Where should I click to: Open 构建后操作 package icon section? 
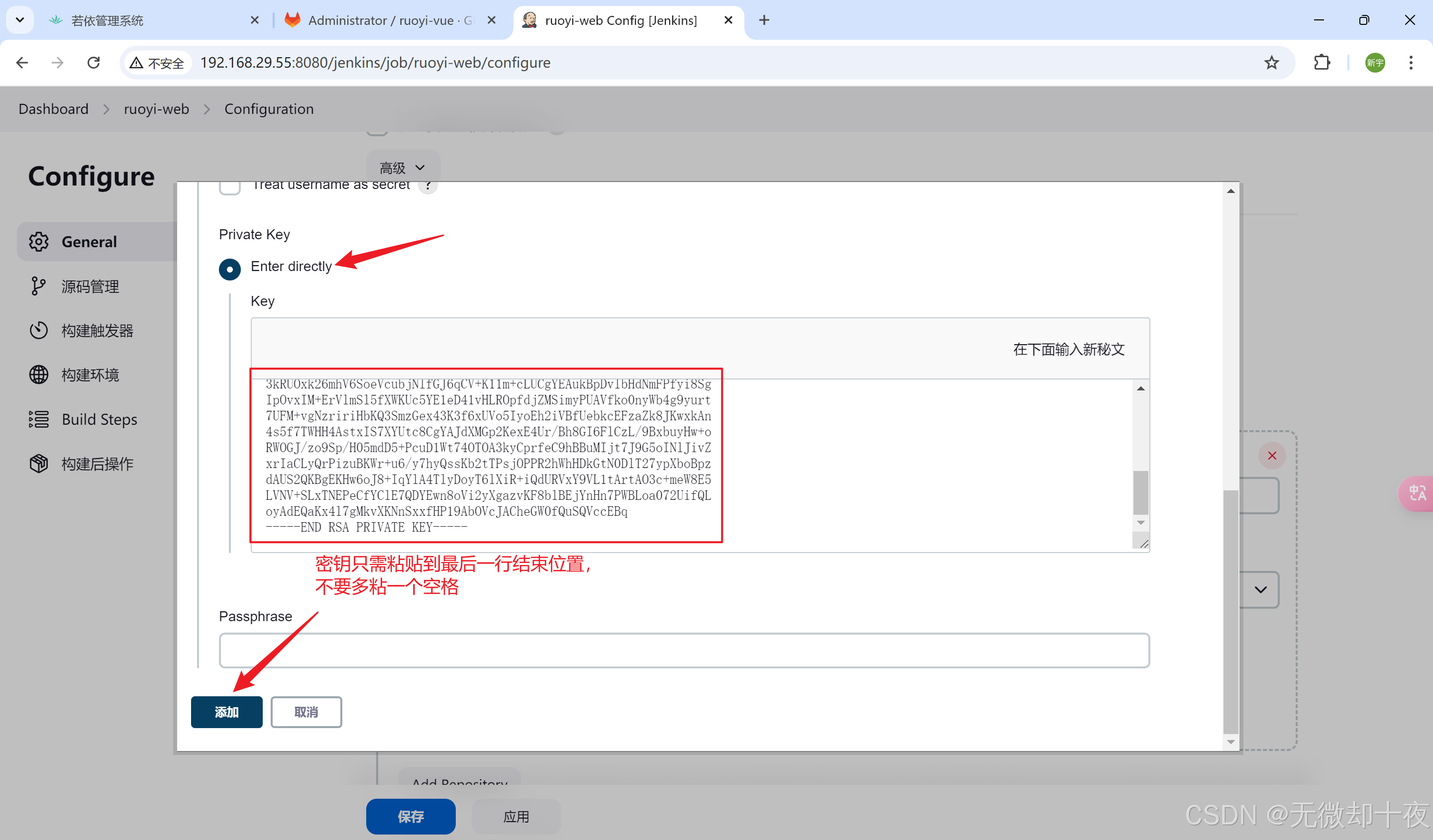39,463
